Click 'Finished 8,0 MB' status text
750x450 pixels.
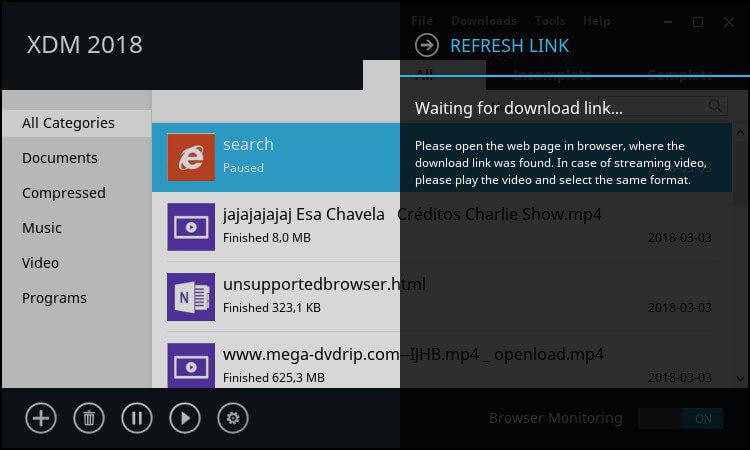point(266,238)
